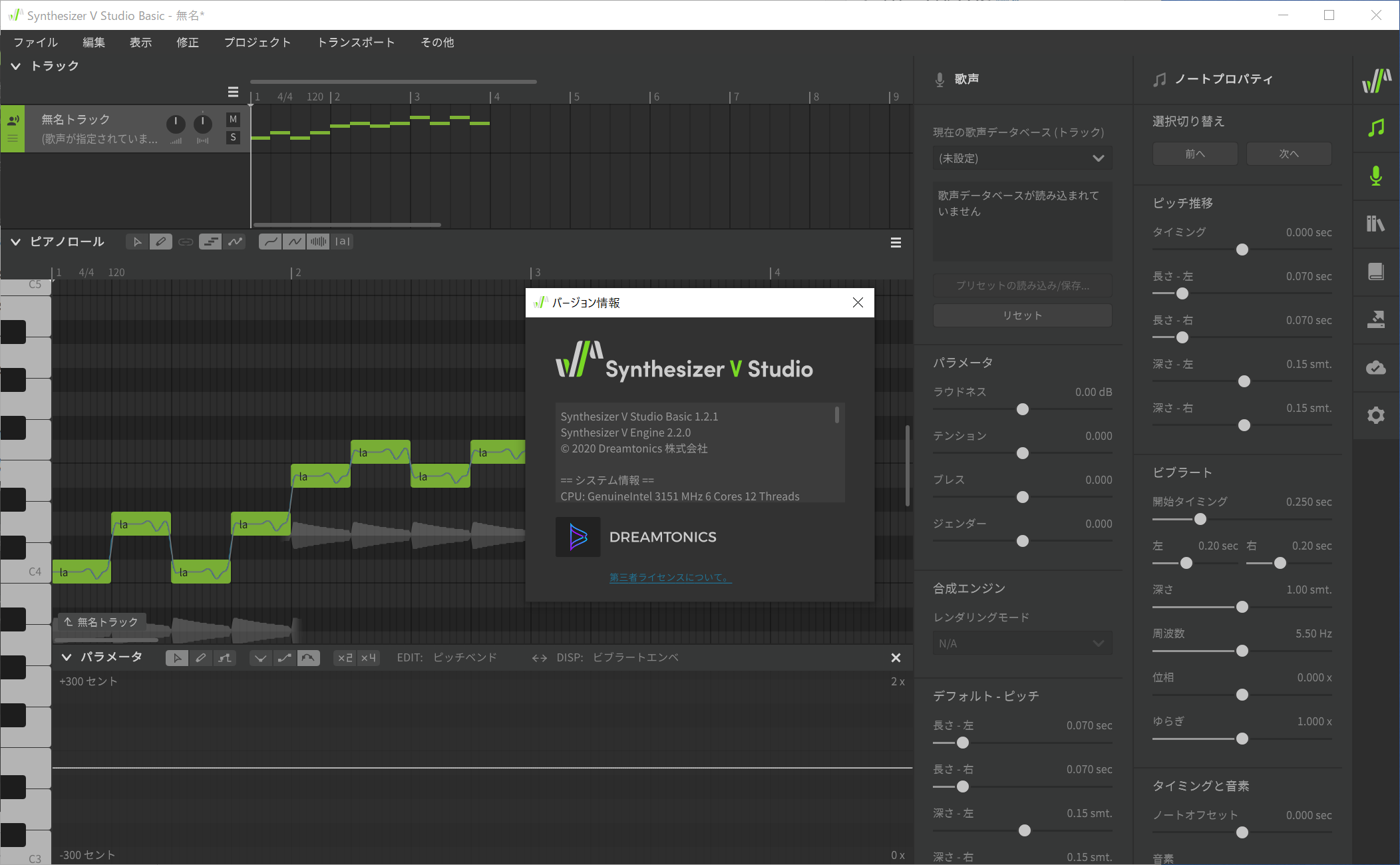Viewport: 1400px width, 865px height.
Task: Click the version info dialog text scrollbar
Action: click(x=836, y=415)
